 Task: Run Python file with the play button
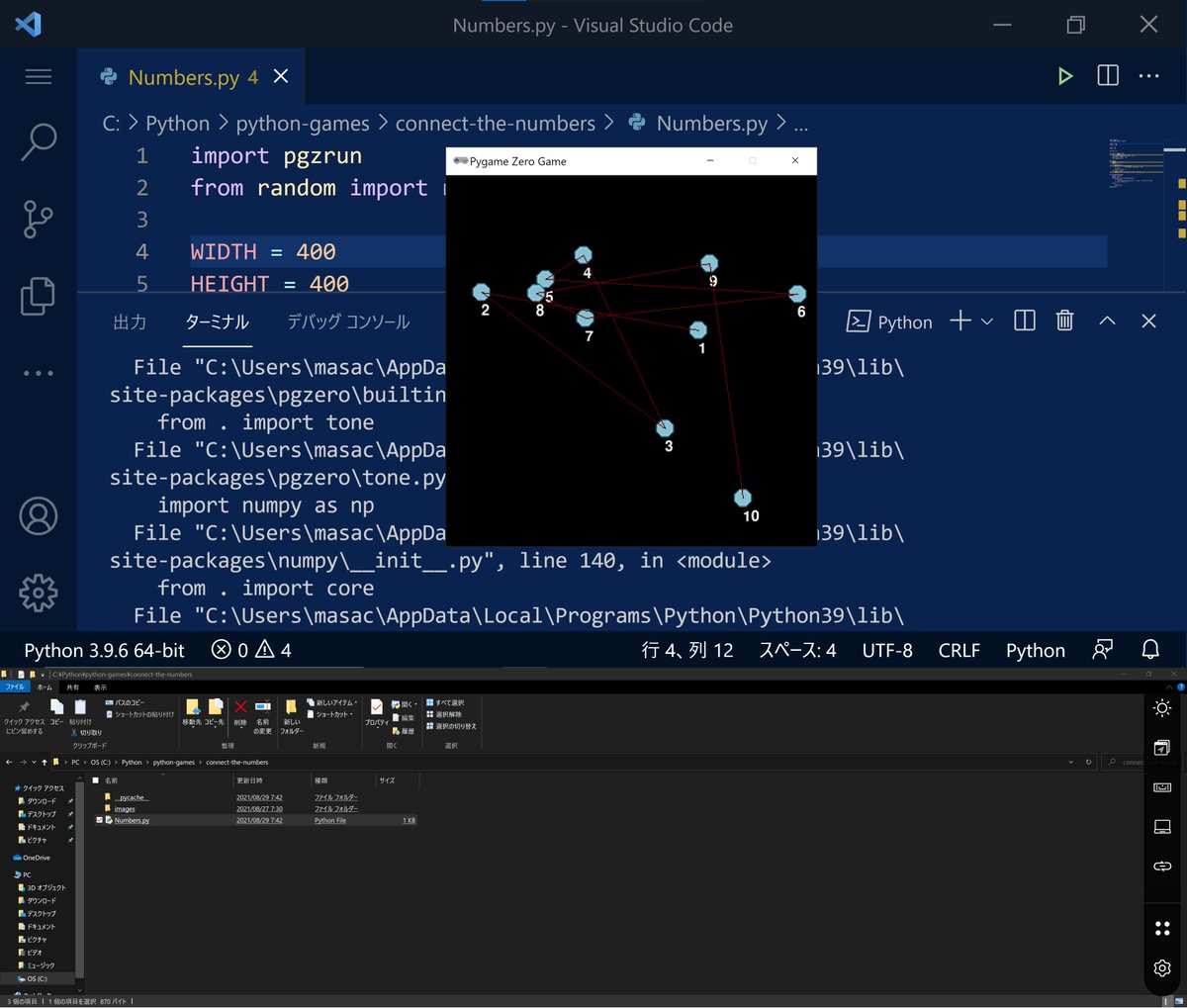click(1065, 76)
